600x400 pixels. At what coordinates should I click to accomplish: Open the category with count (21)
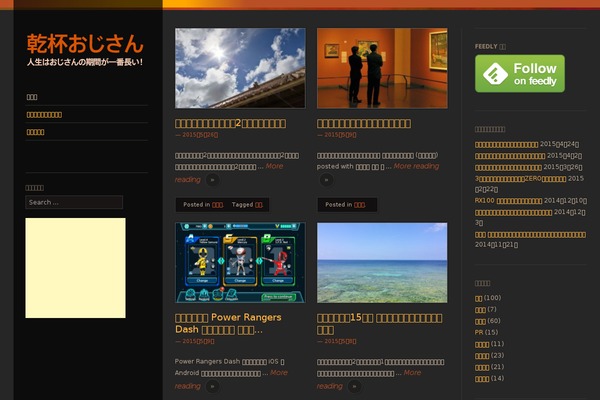[x=482, y=367]
